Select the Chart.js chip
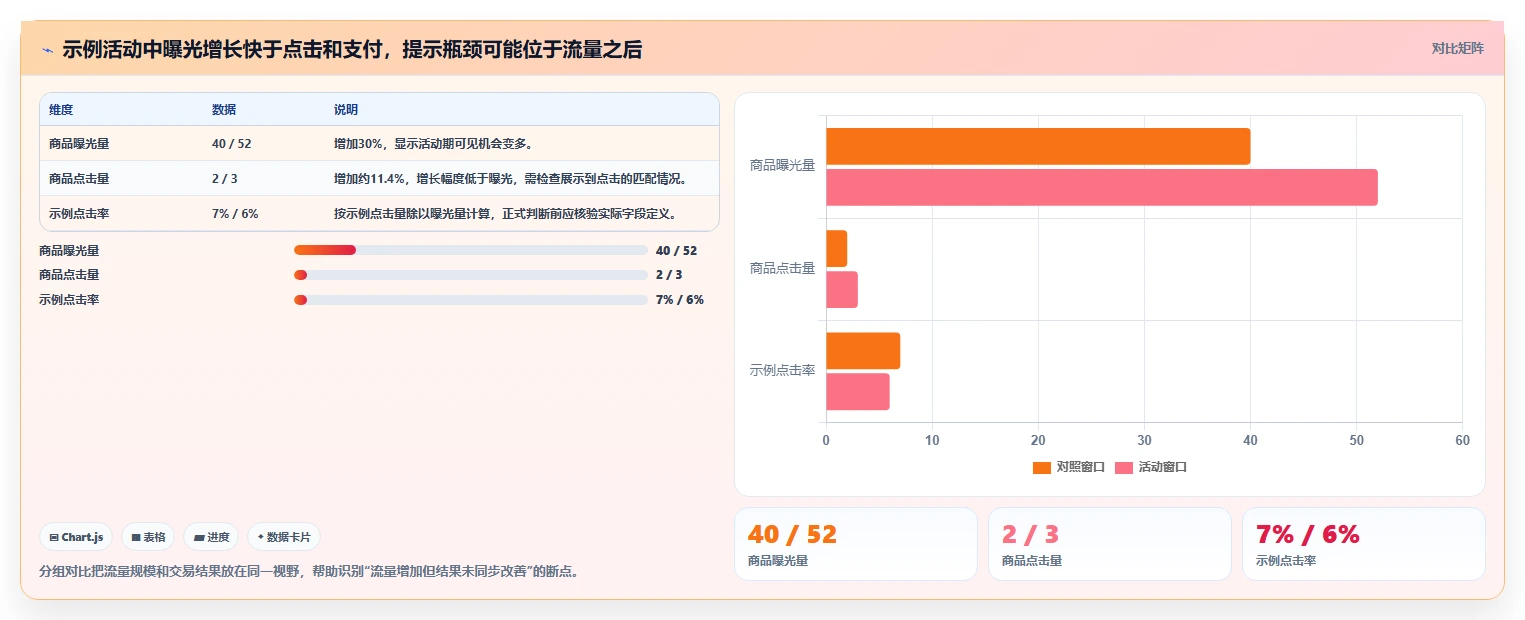 click(76, 537)
